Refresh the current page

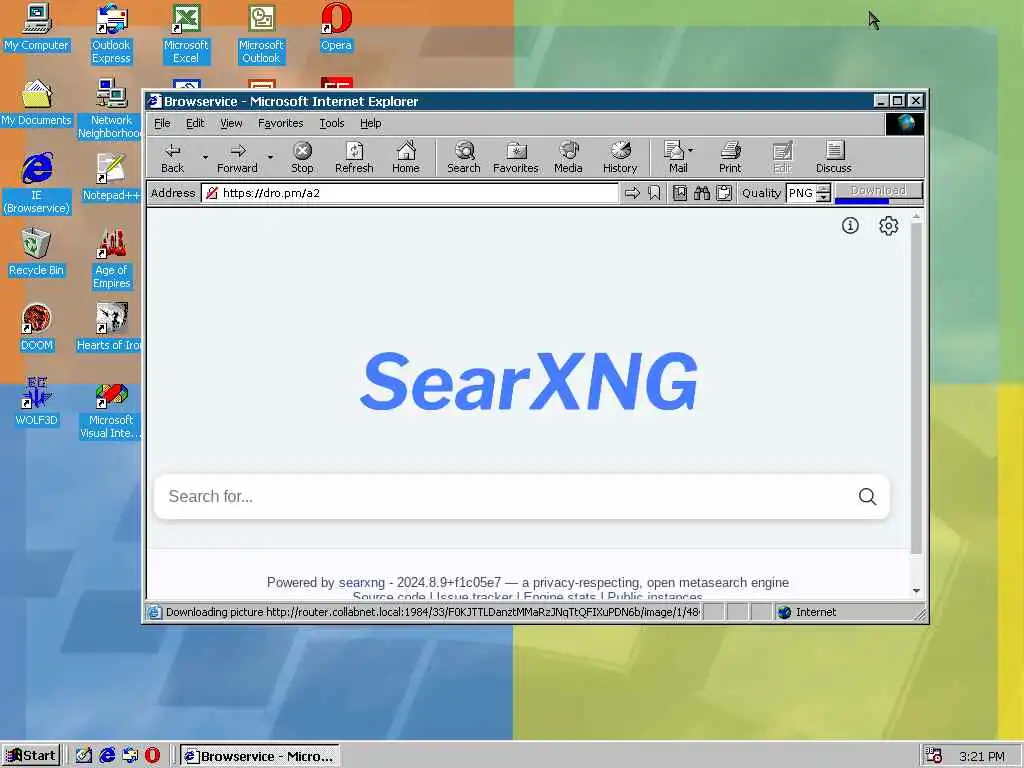[x=354, y=158]
